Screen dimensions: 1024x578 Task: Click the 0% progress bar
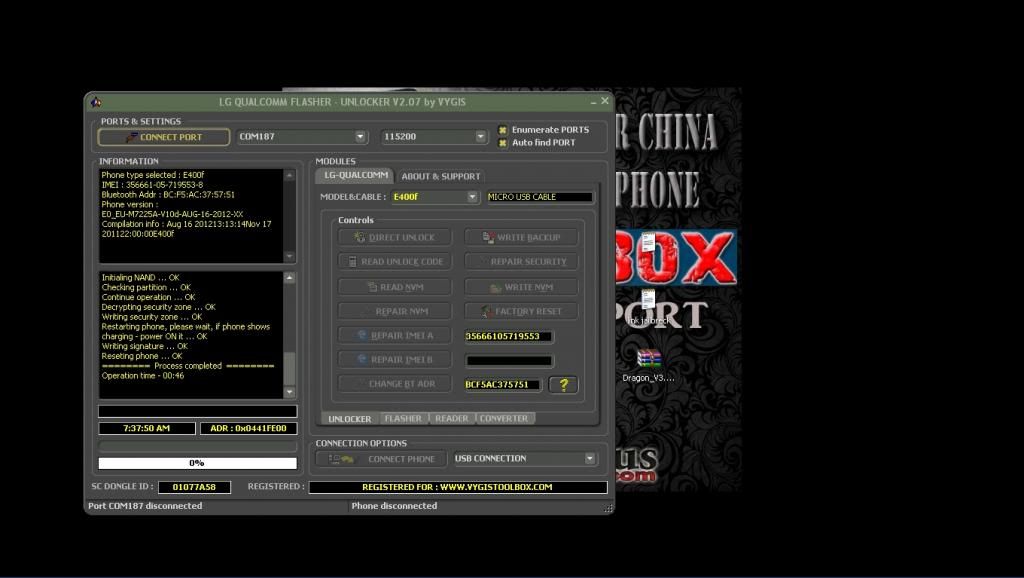point(197,463)
